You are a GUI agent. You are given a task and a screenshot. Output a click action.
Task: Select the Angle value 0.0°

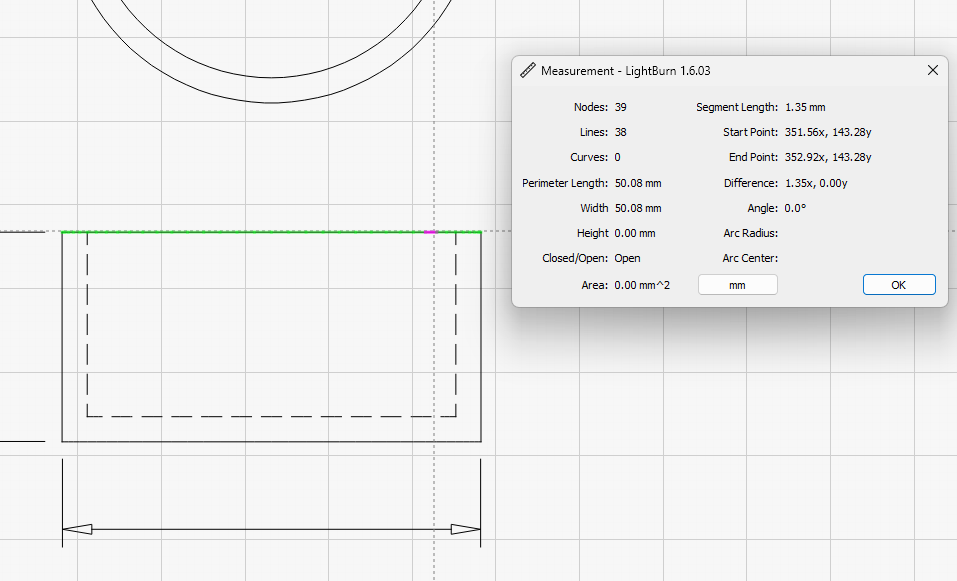[x=795, y=208]
